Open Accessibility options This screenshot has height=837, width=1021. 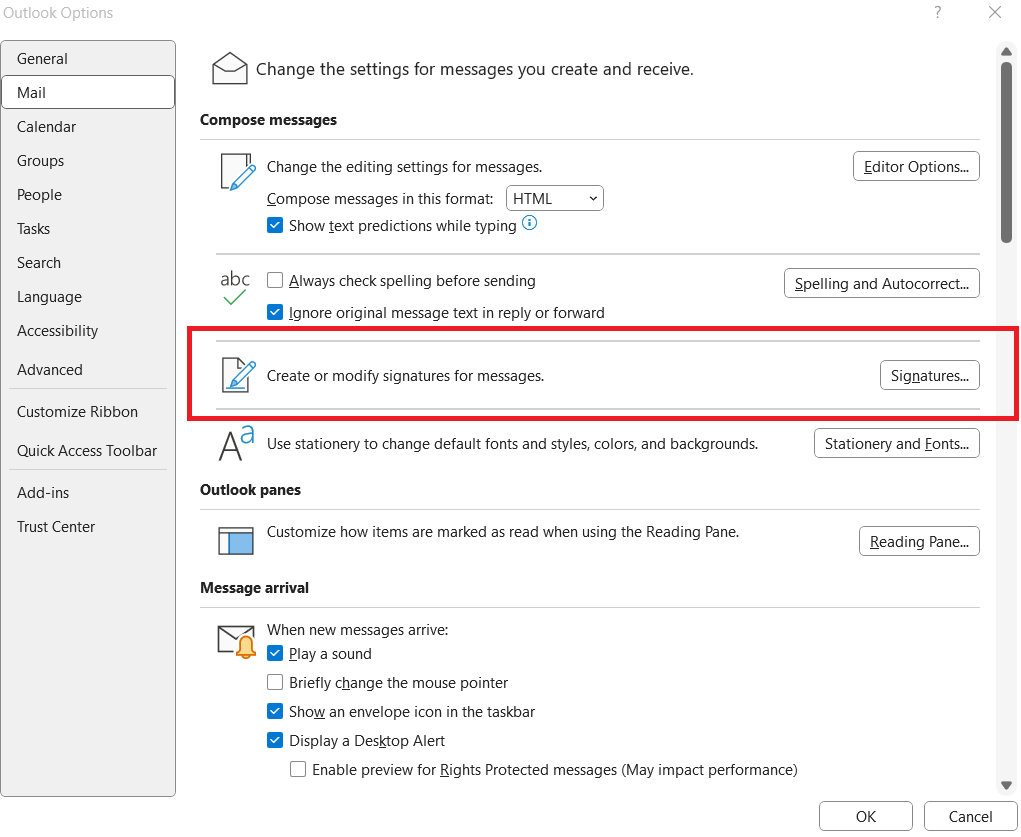point(88,331)
